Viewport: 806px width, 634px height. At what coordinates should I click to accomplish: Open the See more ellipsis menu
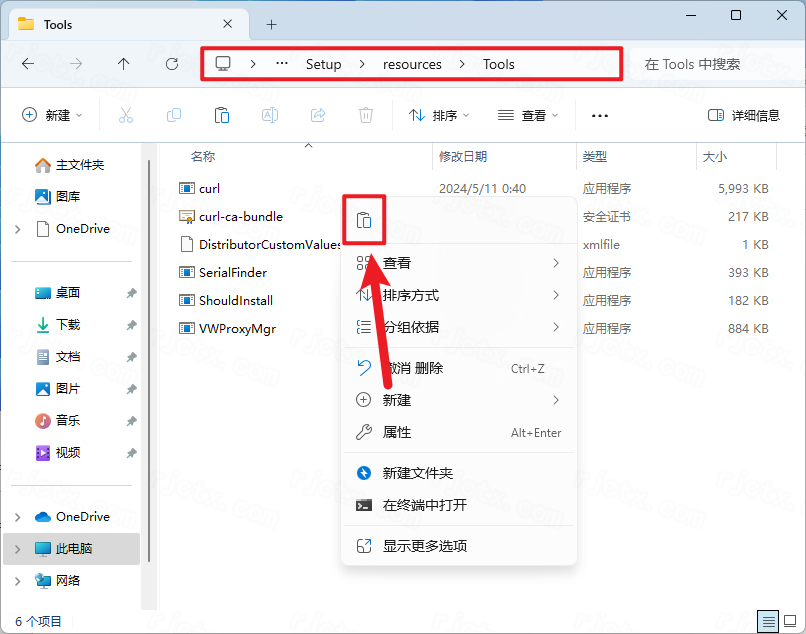[x=600, y=116]
